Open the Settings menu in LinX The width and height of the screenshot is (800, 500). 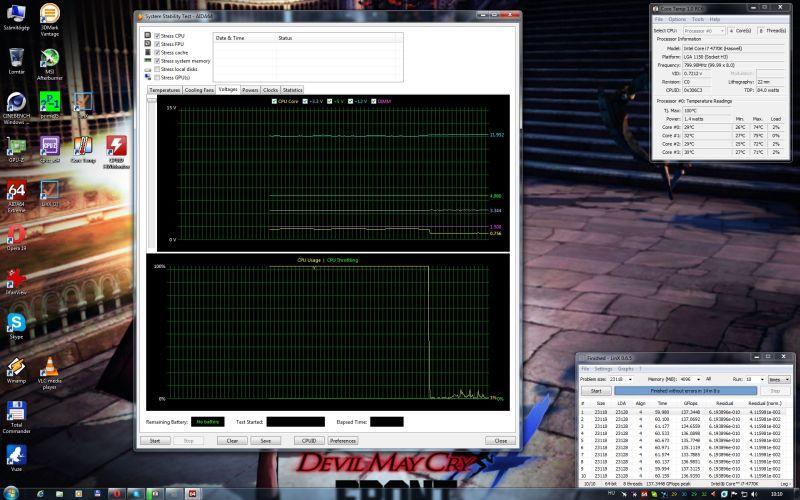(603, 369)
